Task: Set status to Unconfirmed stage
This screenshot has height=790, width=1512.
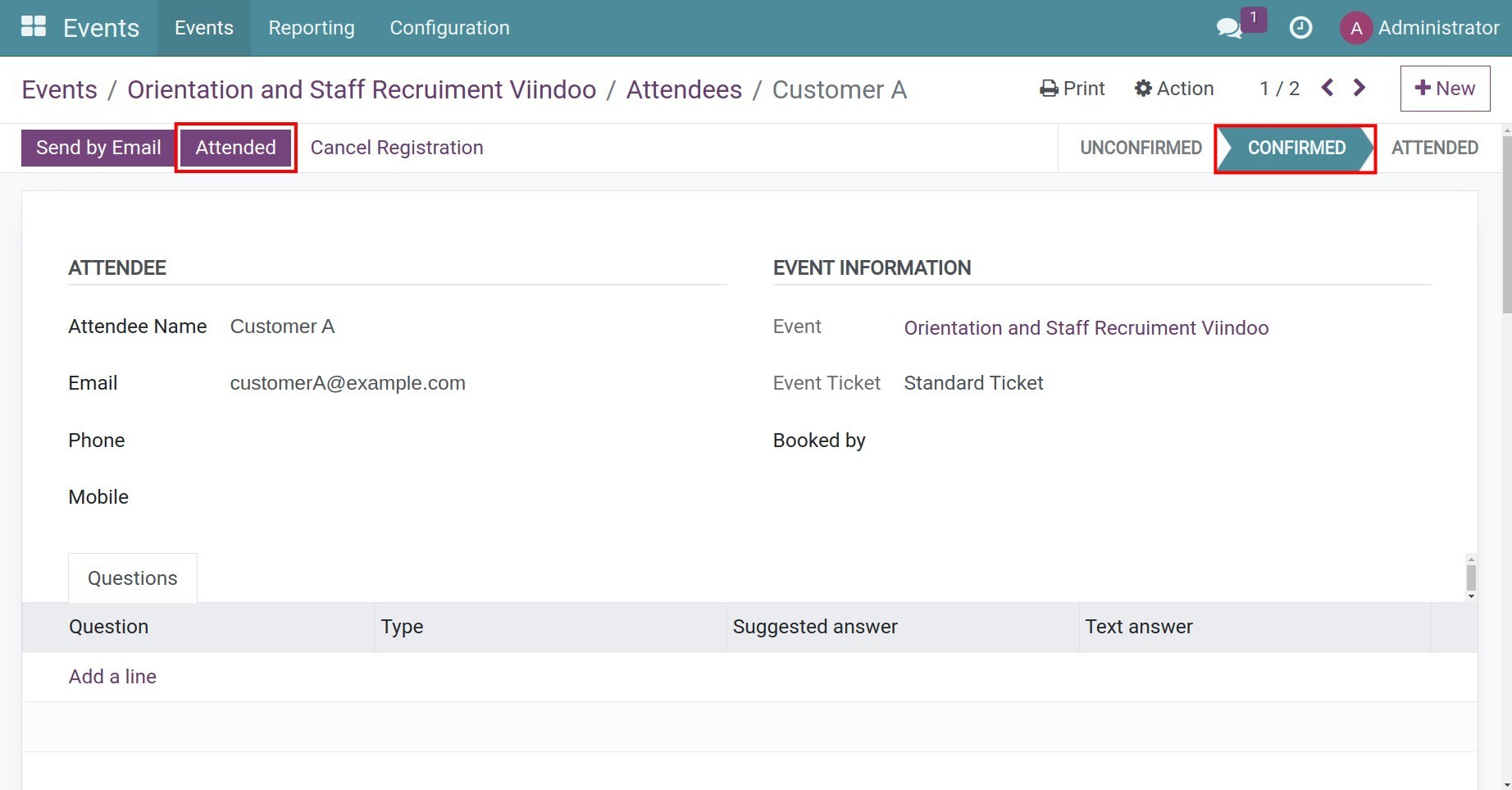Action: pyautogui.click(x=1140, y=148)
